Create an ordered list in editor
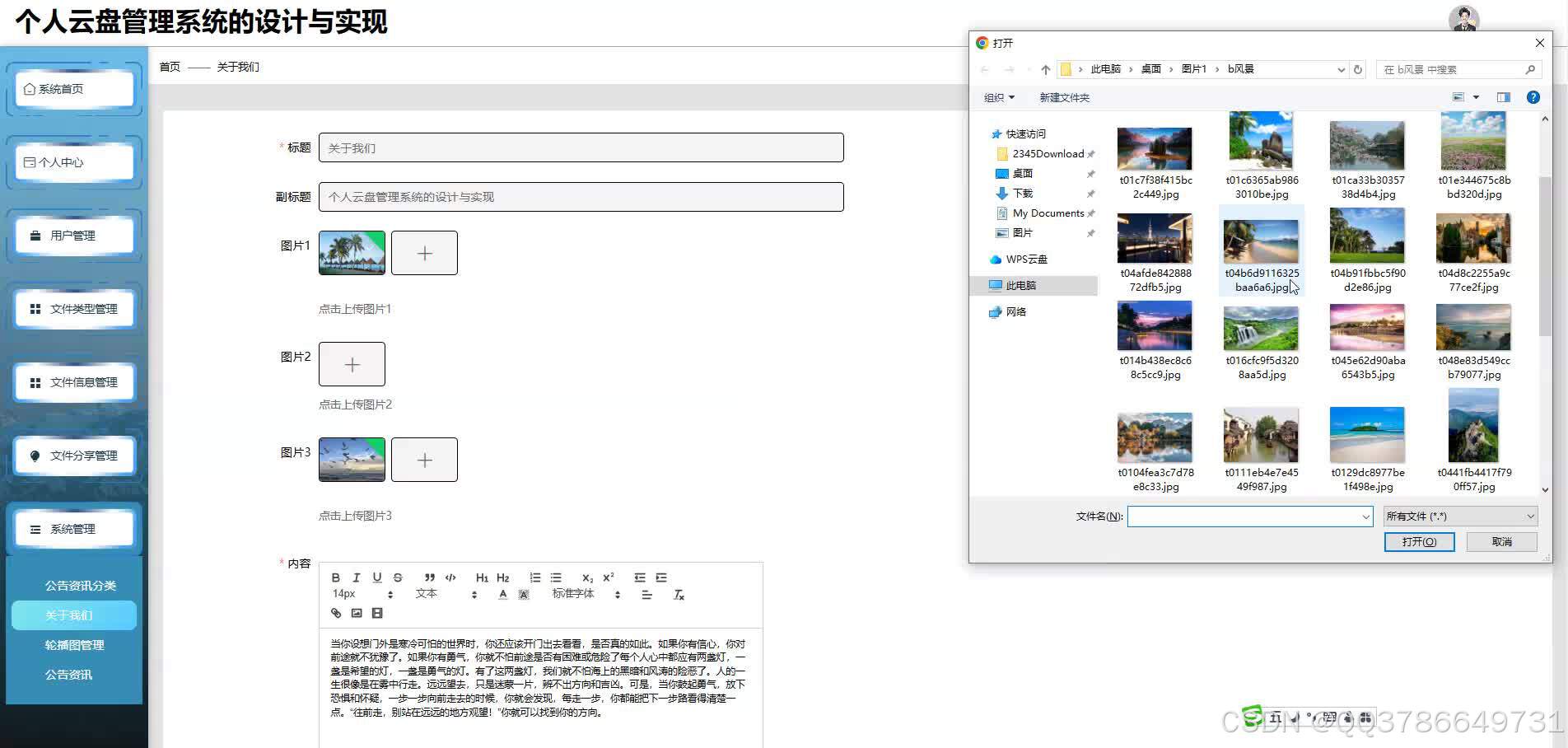This screenshot has width=1568, height=748. click(535, 577)
